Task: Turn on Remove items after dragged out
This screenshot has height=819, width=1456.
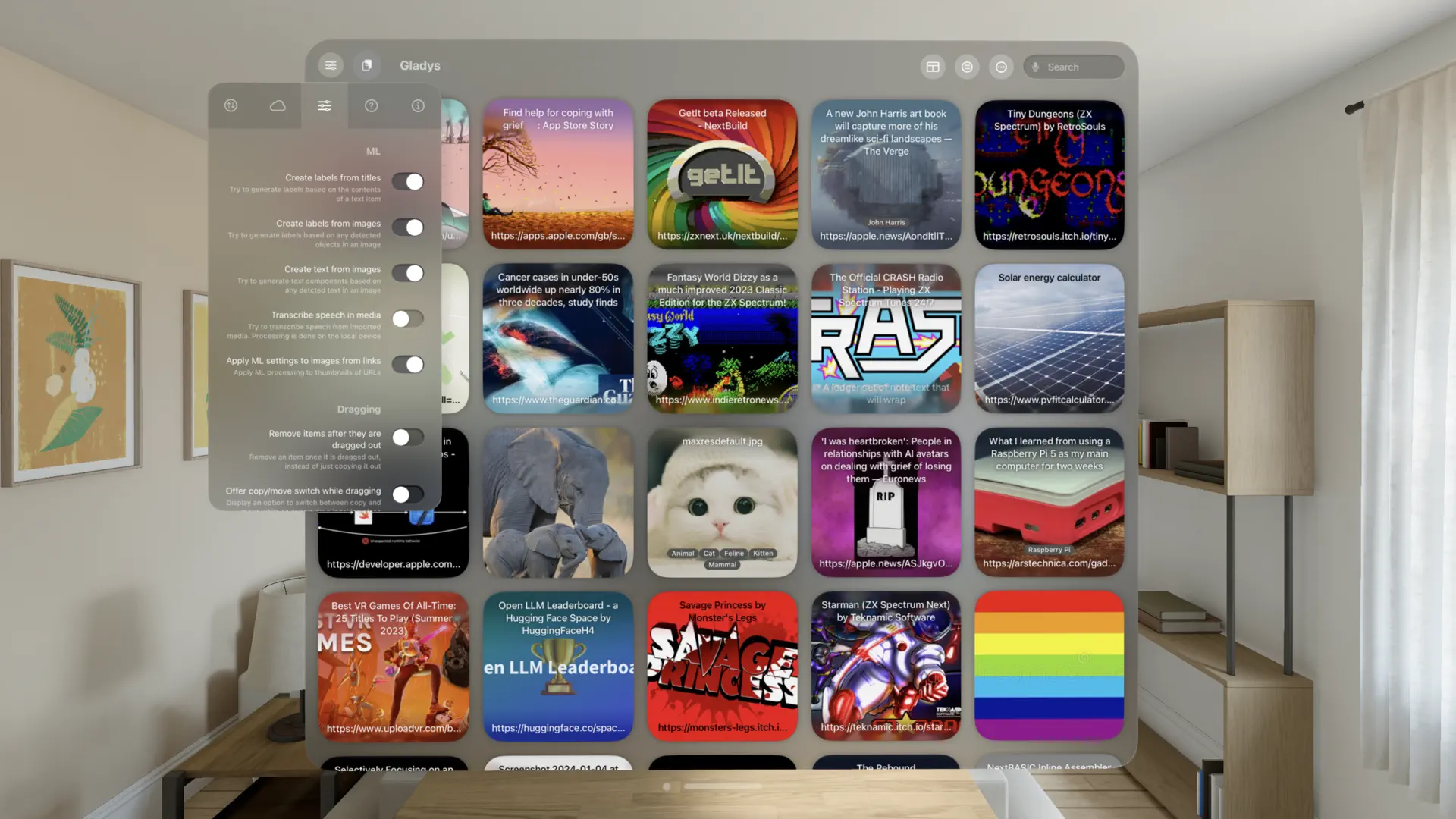Action: (x=408, y=438)
